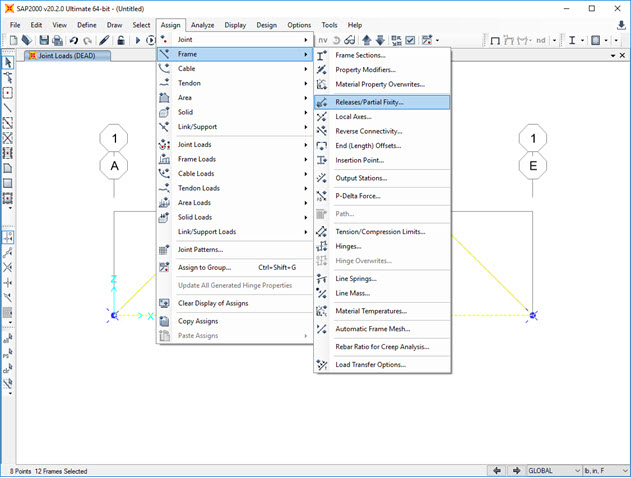Click the left arrow in status bar
This screenshot has height=478, width=631.
point(497,470)
